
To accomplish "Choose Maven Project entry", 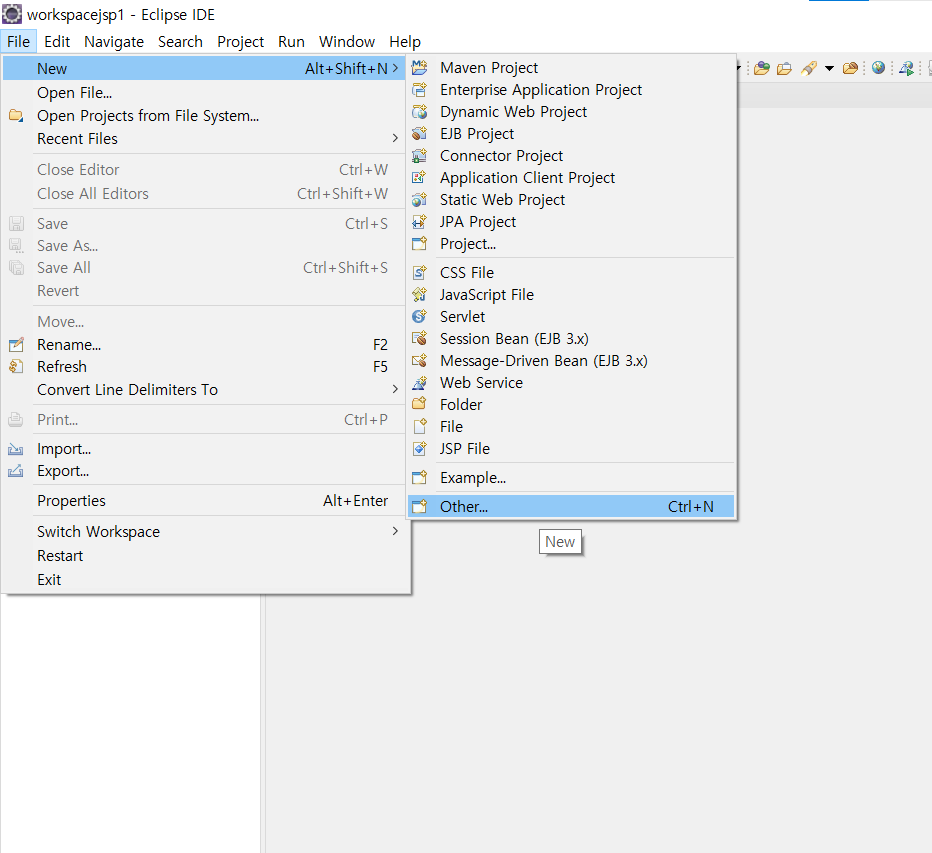I will point(571,68).
